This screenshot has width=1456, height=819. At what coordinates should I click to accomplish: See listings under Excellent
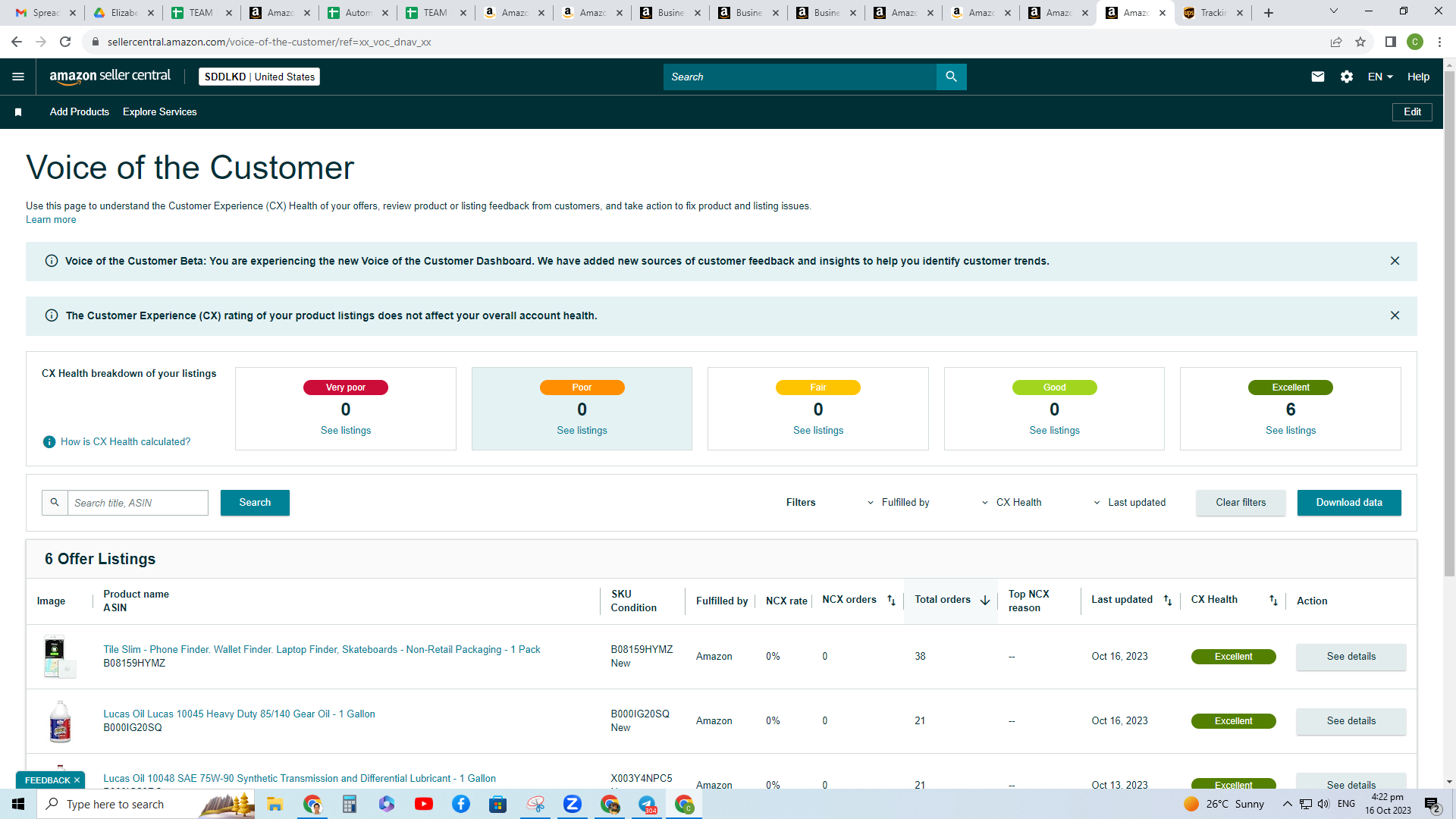(1291, 431)
